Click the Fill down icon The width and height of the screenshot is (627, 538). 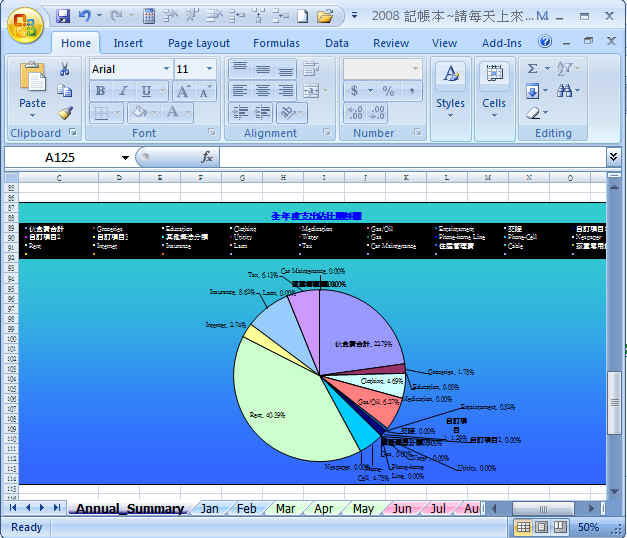click(x=532, y=91)
